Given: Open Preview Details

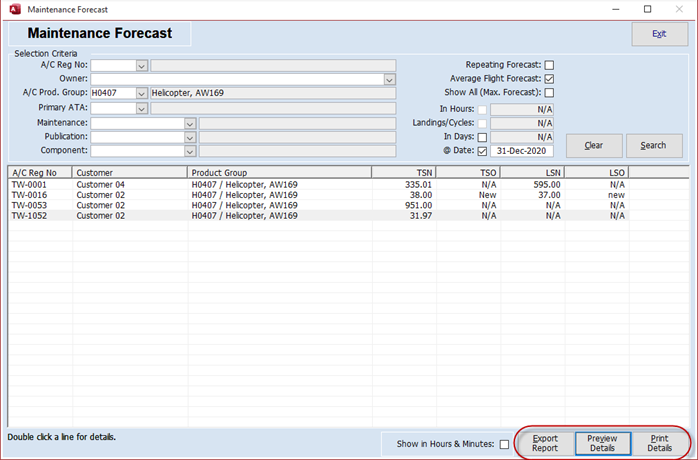Looking at the screenshot, I should [x=602, y=444].
